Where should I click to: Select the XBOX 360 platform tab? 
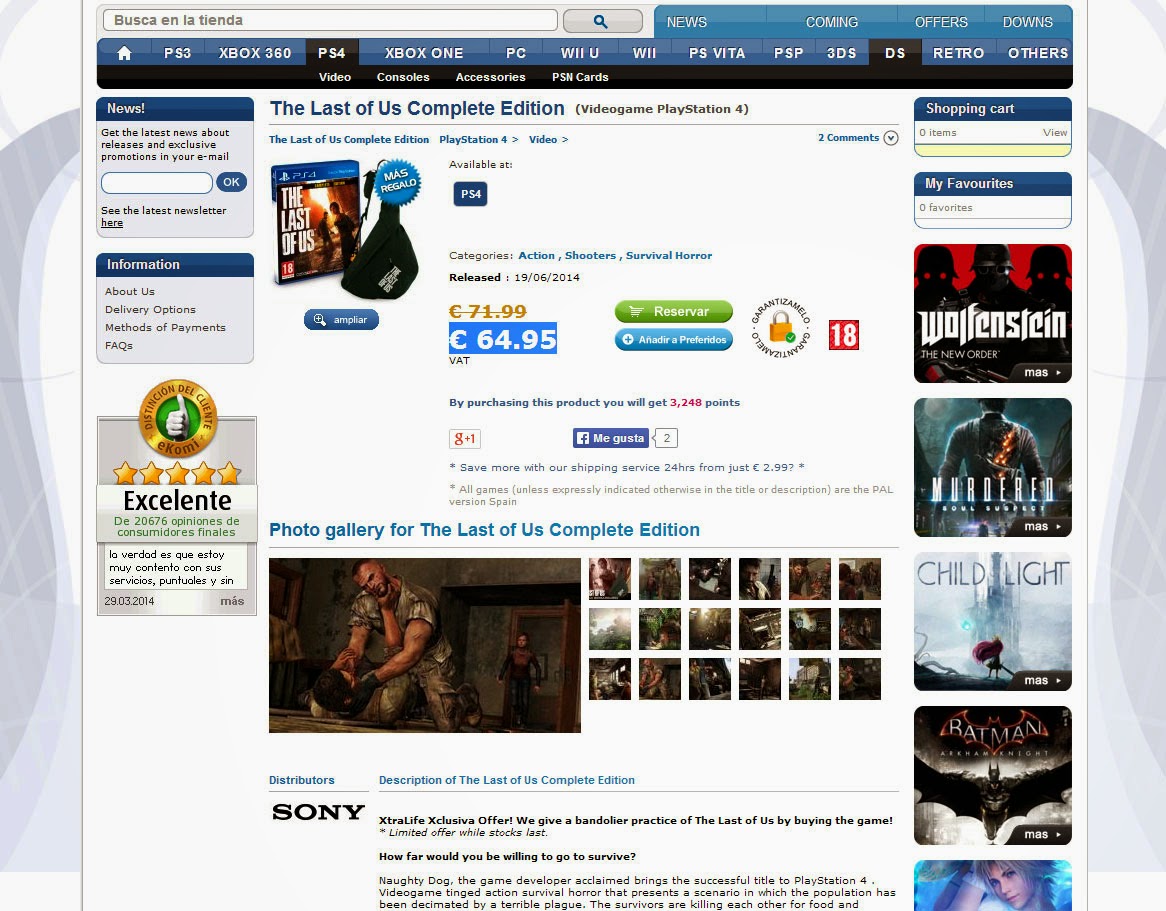(x=254, y=53)
